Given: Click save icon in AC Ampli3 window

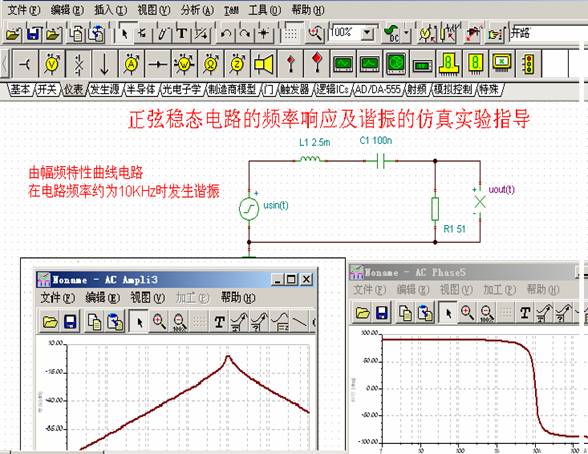Looking at the screenshot, I should (70, 322).
